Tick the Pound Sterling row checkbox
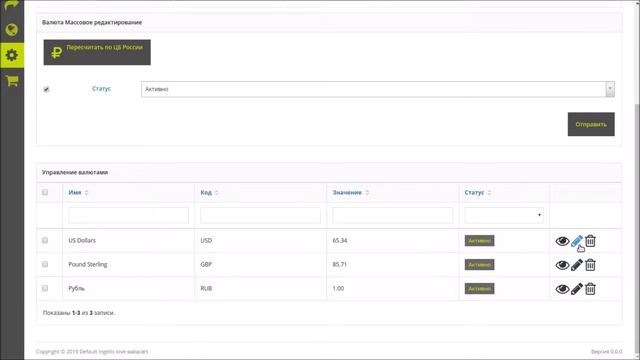 click(45, 264)
